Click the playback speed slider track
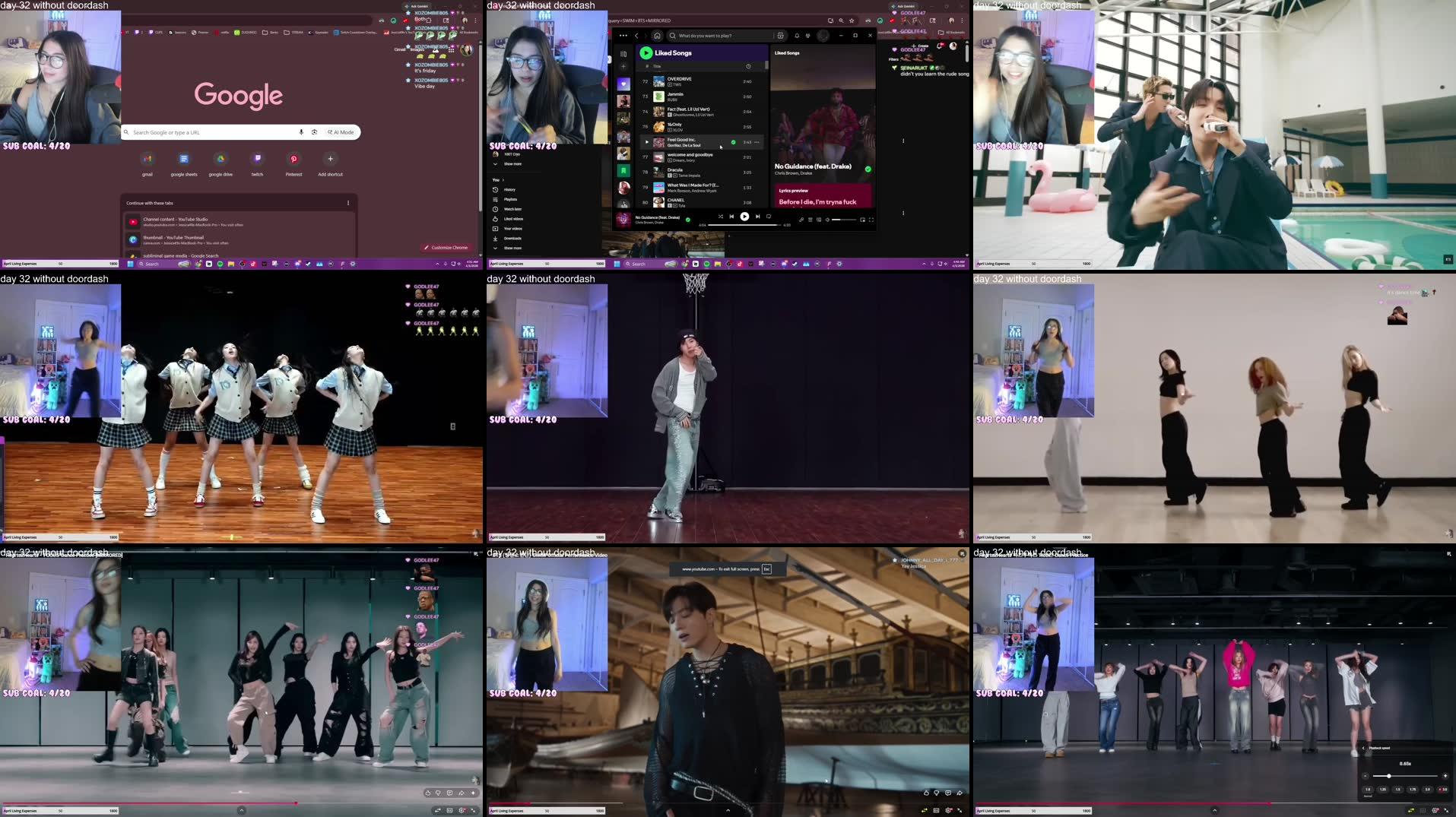The width and height of the screenshot is (1456, 817). tap(1405, 776)
